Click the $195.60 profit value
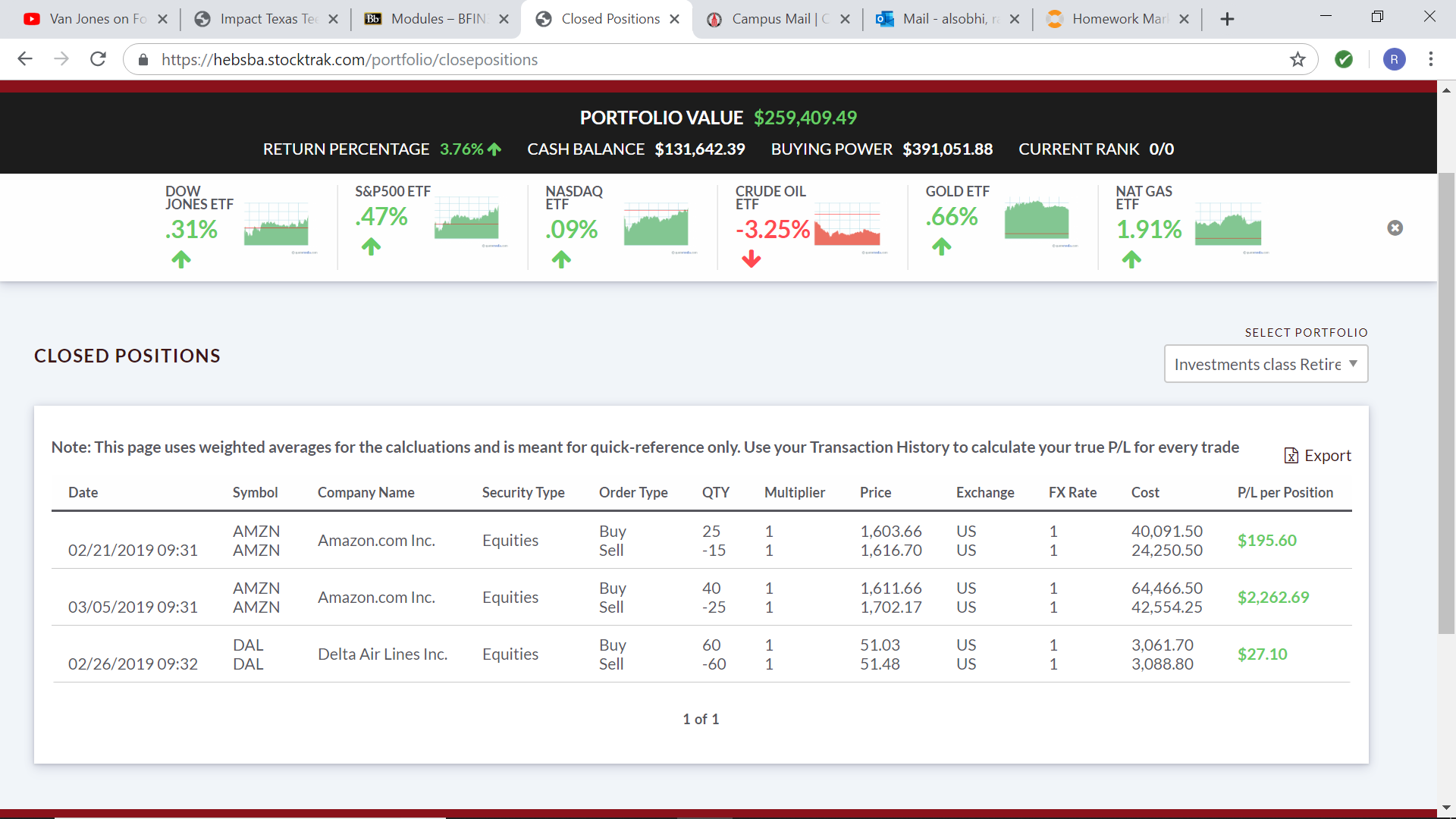 tap(1267, 540)
